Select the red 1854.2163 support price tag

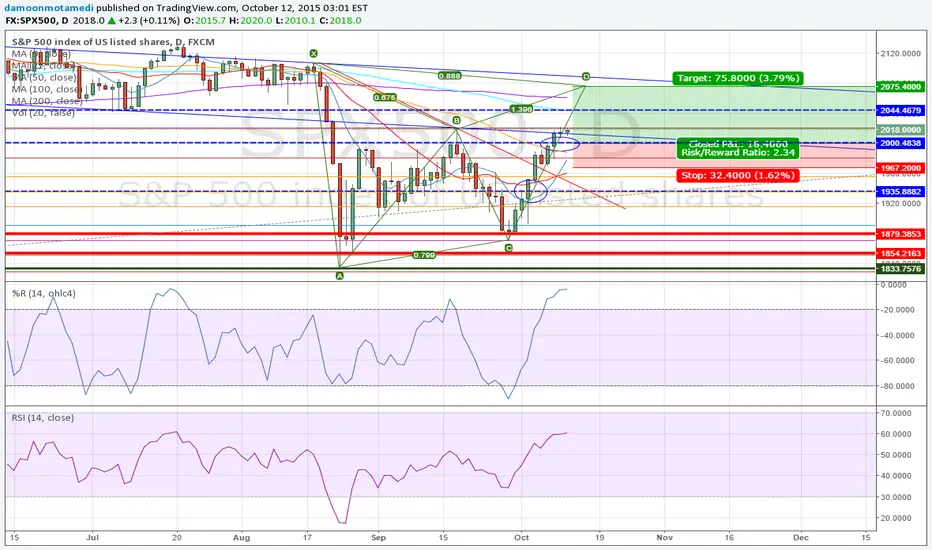[900, 253]
